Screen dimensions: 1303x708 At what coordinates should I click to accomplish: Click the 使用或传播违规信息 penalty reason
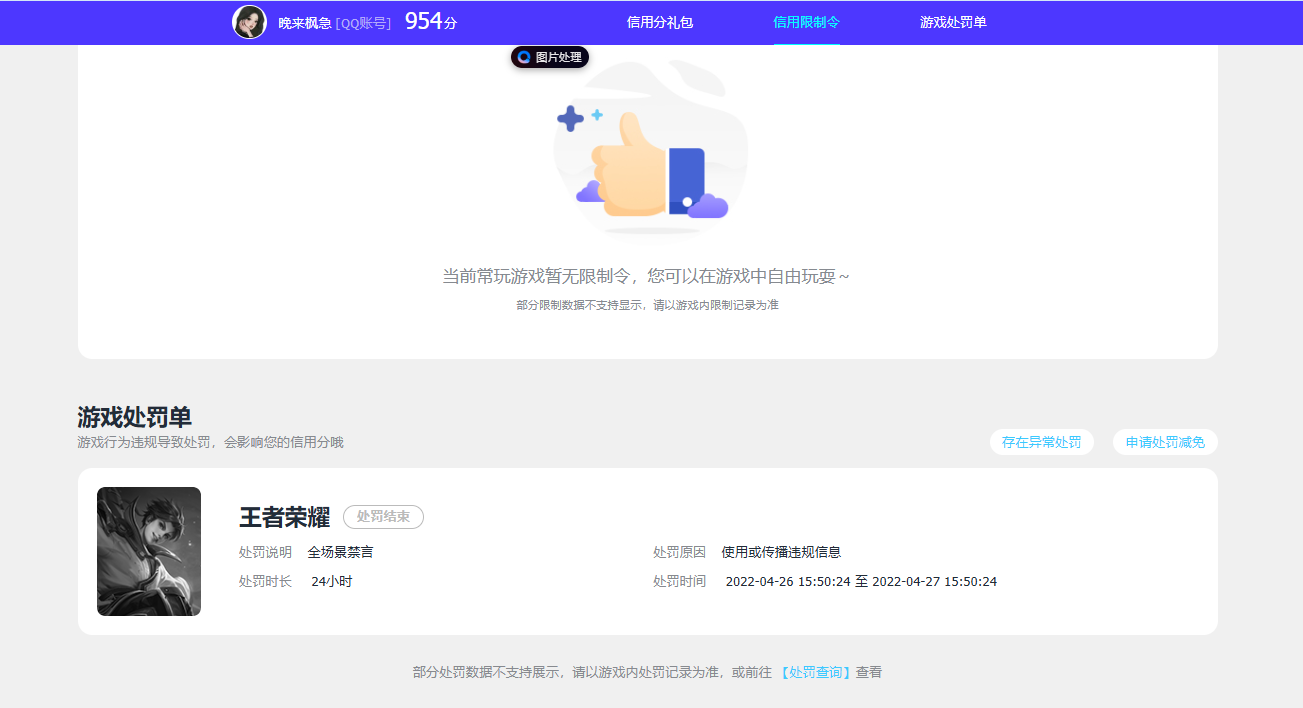pos(781,552)
